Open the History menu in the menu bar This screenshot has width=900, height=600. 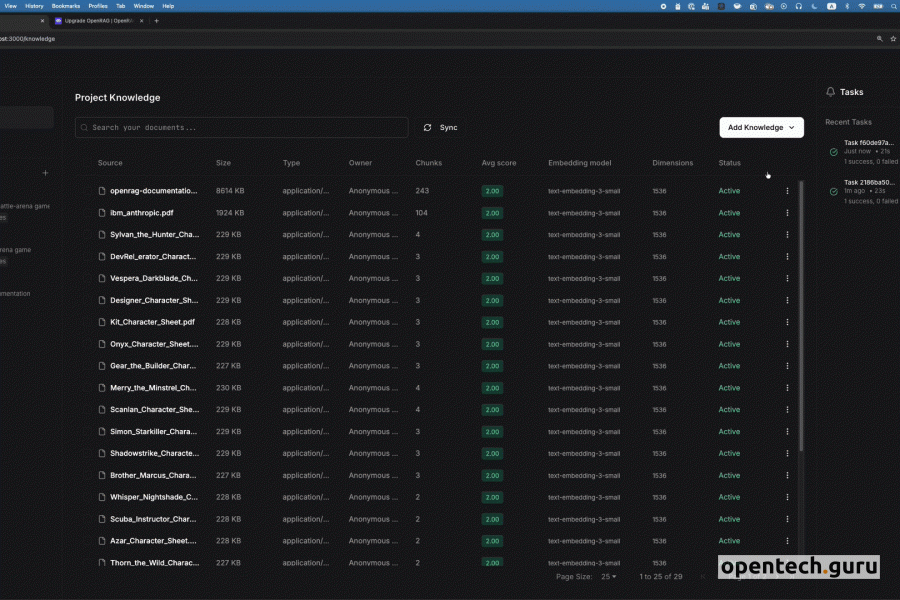coord(34,6)
